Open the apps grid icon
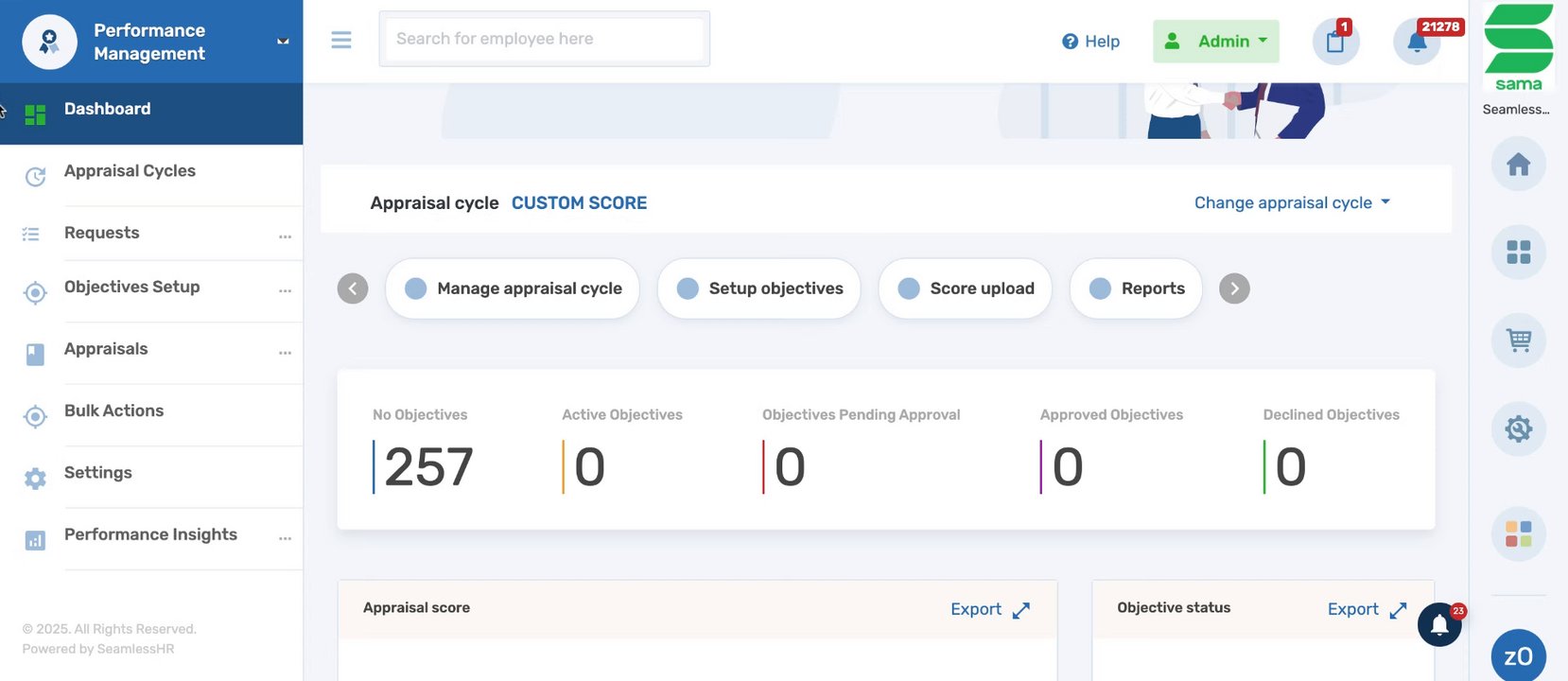The height and width of the screenshot is (681, 1568). point(1518,253)
